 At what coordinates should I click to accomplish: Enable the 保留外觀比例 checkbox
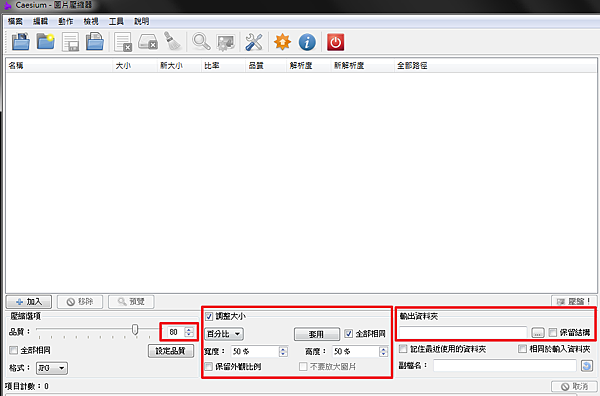pos(209,367)
